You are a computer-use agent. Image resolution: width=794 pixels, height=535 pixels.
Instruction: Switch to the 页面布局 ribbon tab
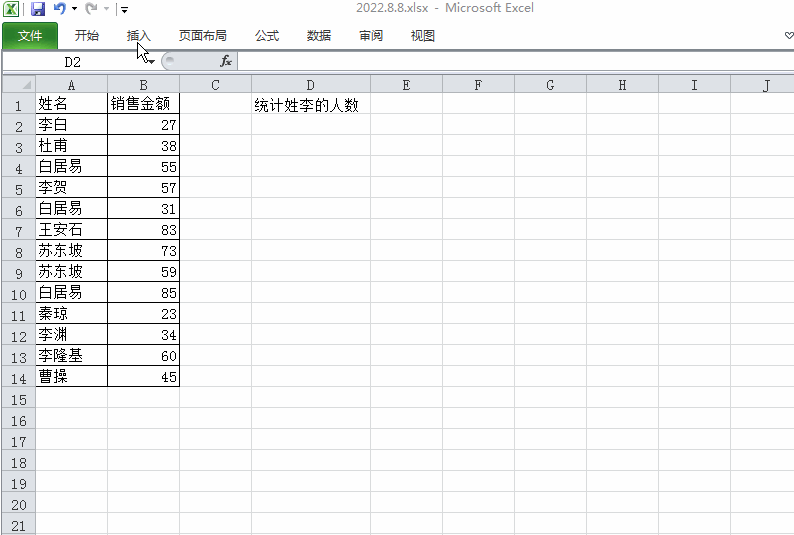click(x=203, y=35)
